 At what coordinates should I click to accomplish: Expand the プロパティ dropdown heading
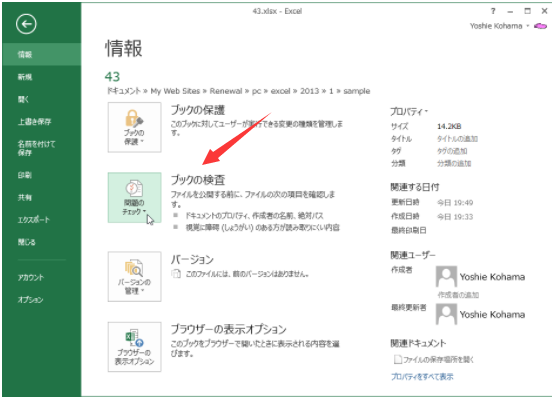(409, 112)
